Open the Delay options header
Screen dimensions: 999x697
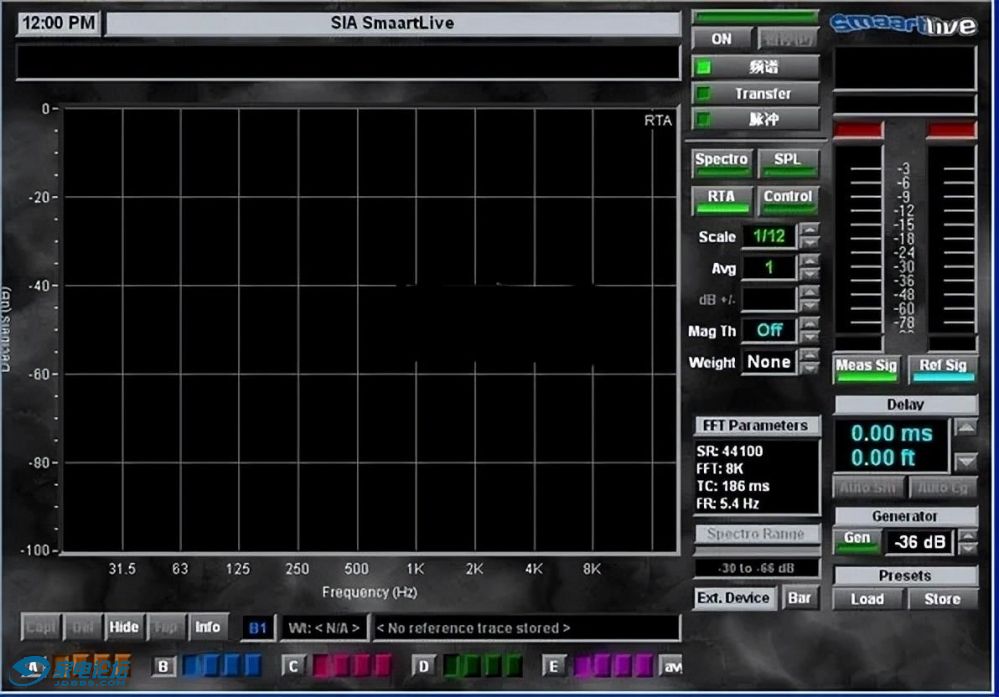tap(905, 405)
